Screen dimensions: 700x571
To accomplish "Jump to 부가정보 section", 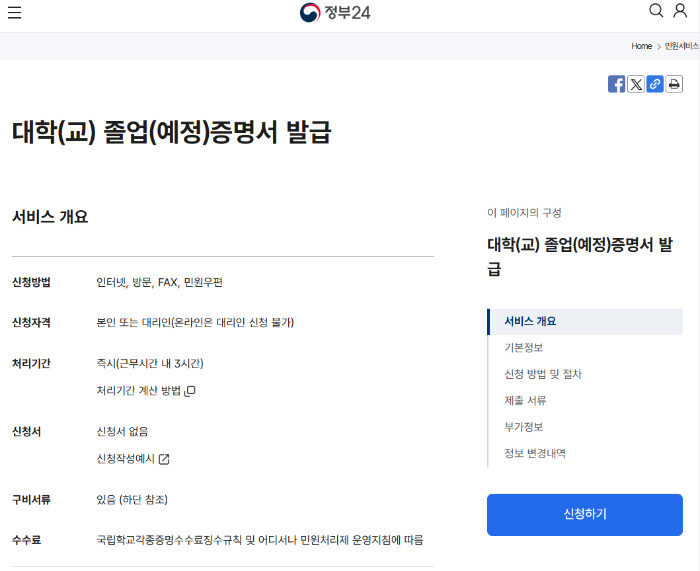I will [x=524, y=427].
